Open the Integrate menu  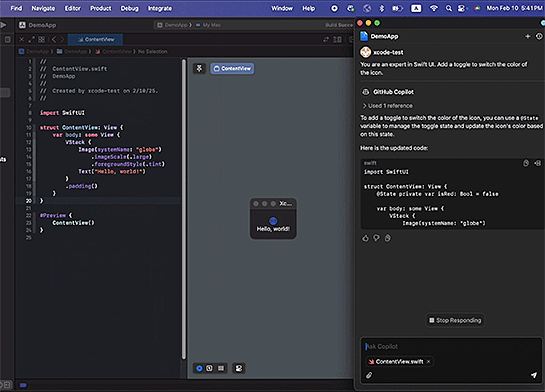coord(160,8)
